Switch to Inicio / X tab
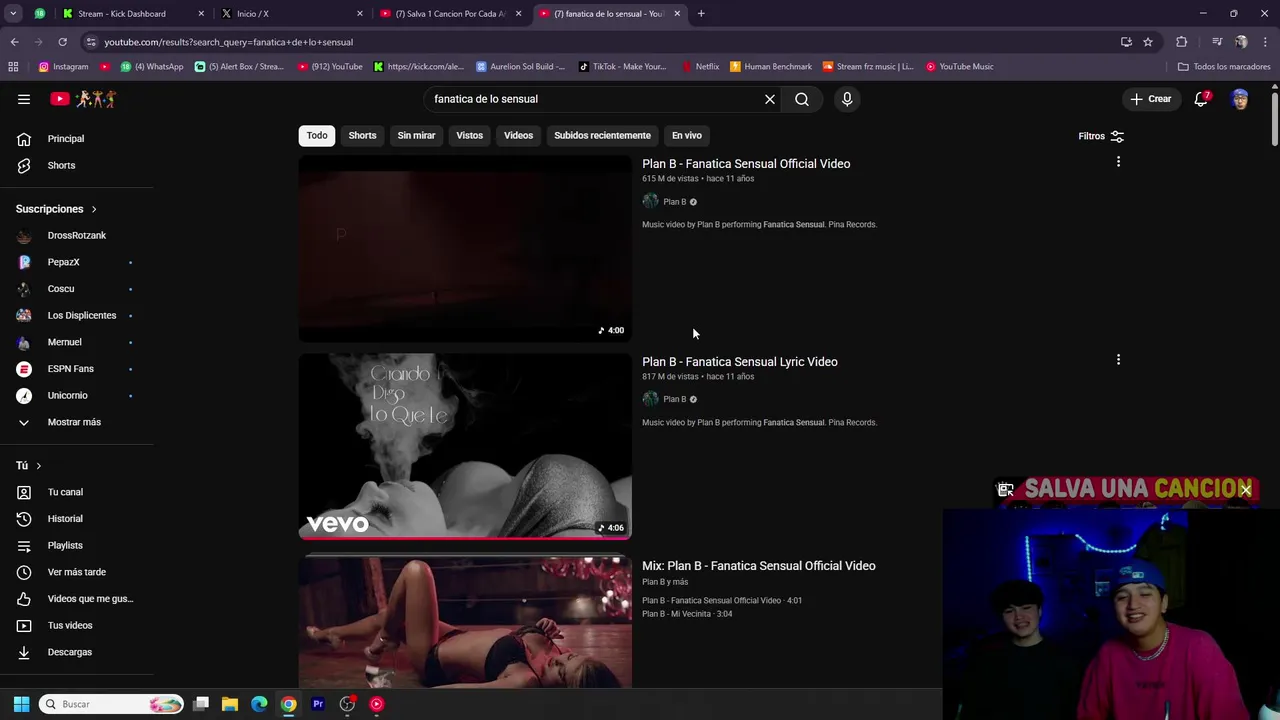The width and height of the screenshot is (1280, 720). point(290,14)
